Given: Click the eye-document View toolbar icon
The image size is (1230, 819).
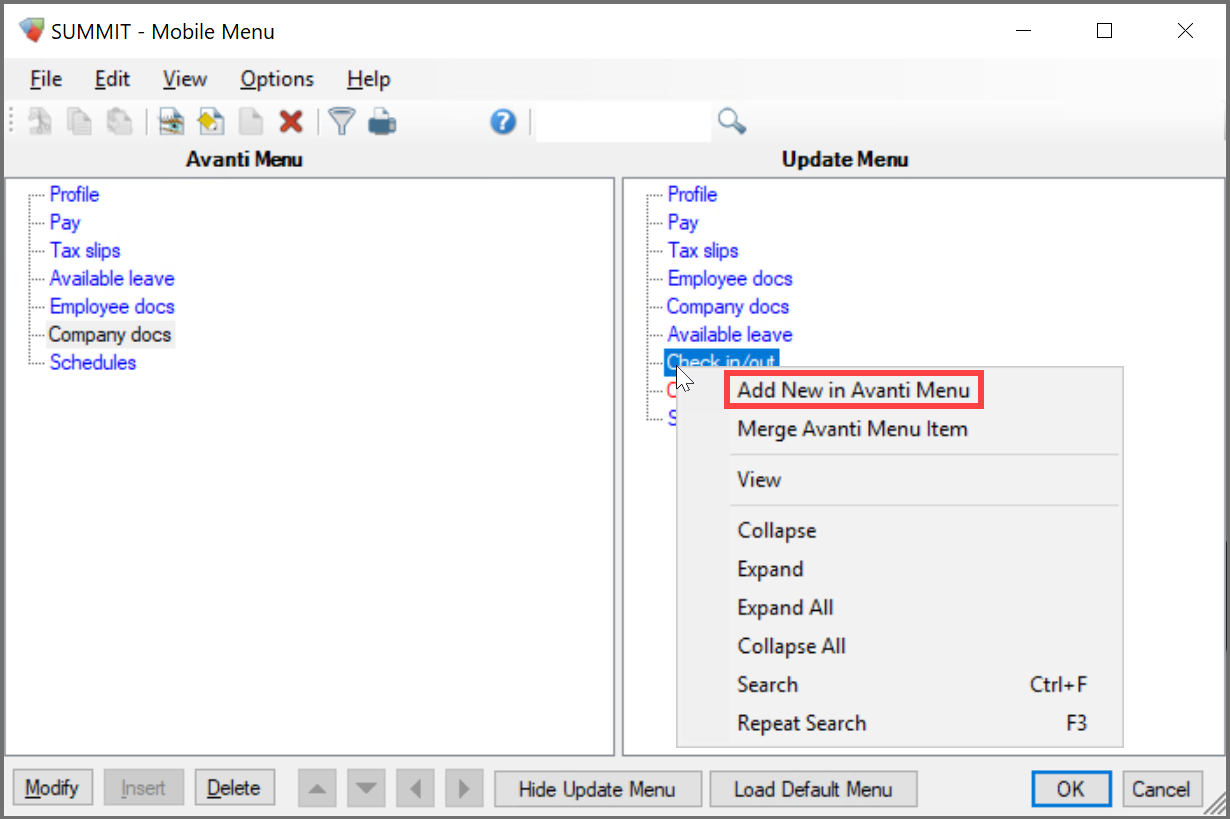Looking at the screenshot, I should point(172,122).
